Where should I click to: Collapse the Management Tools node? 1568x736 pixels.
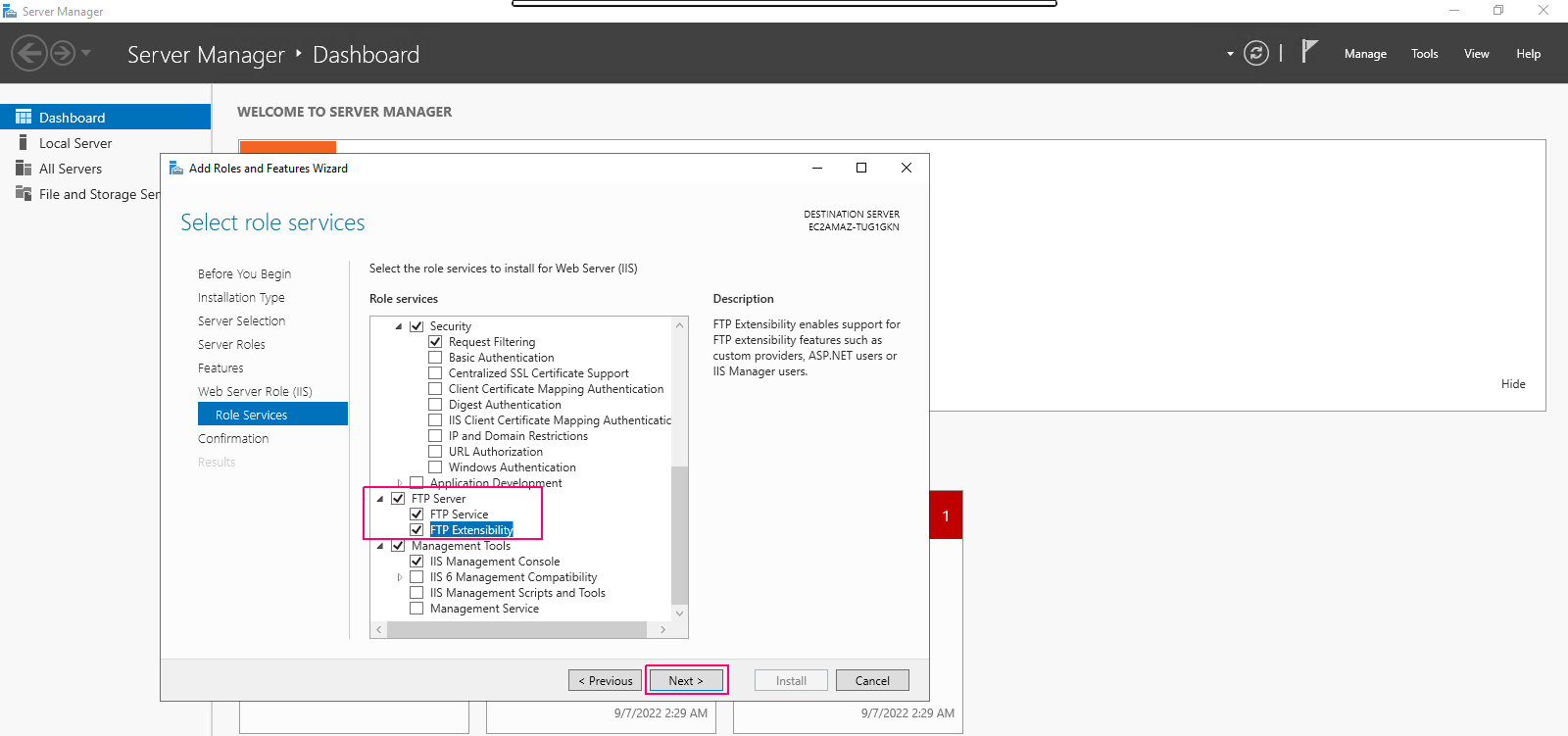point(380,546)
